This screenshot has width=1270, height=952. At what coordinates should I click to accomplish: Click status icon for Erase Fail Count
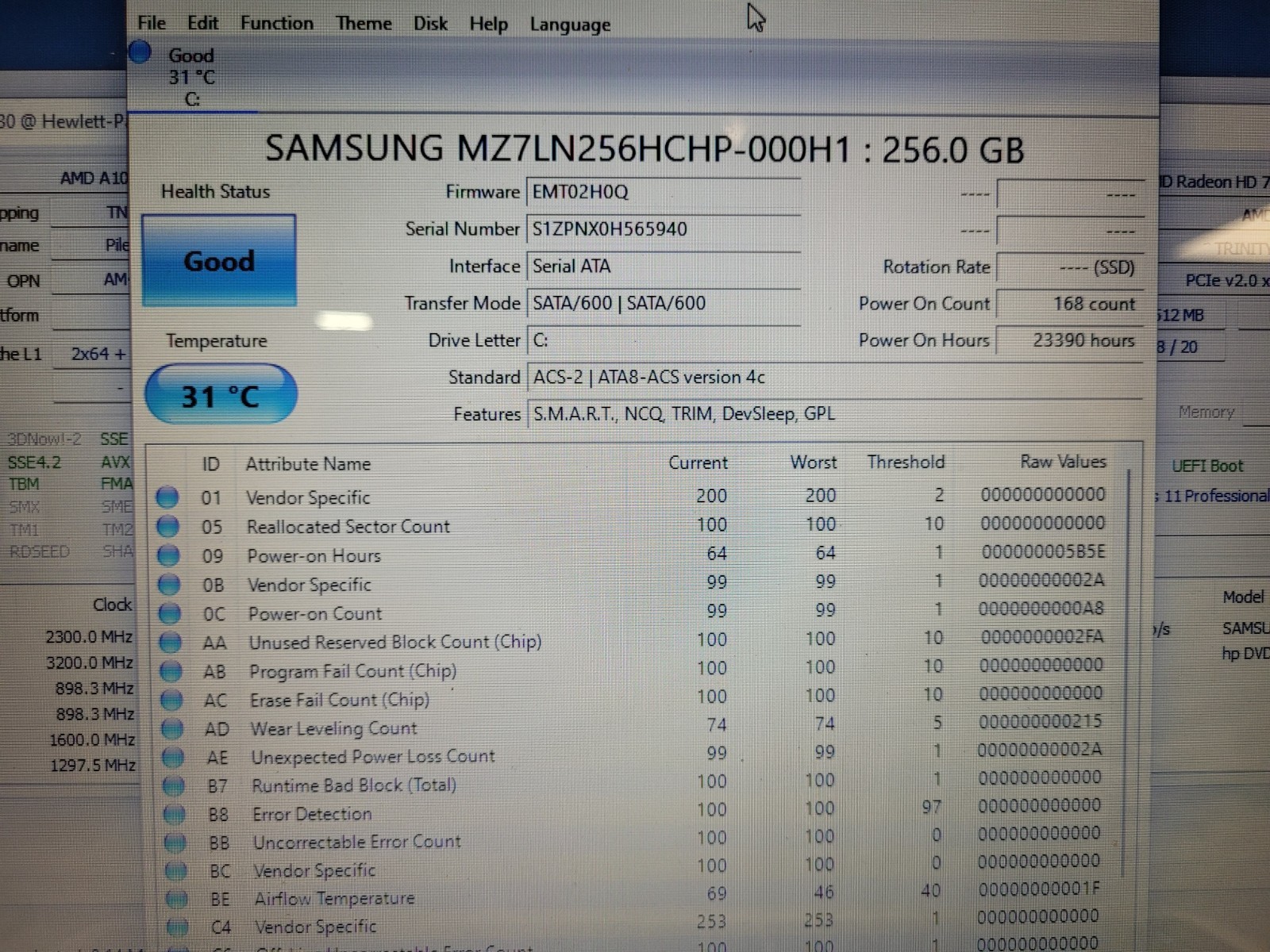tap(172, 700)
